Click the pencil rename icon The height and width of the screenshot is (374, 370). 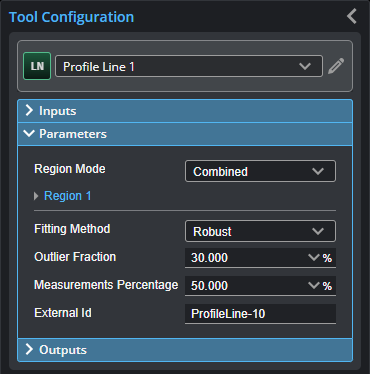(336, 66)
